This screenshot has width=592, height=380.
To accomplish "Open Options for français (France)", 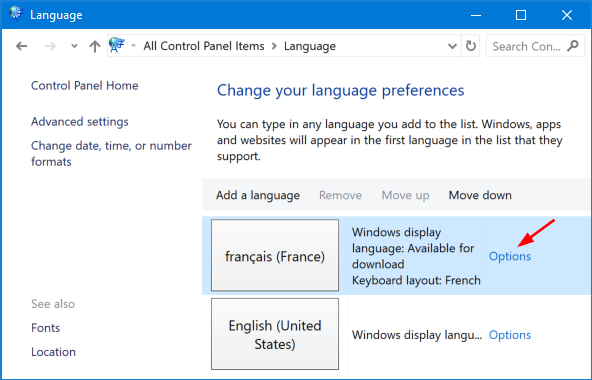I will coord(510,256).
